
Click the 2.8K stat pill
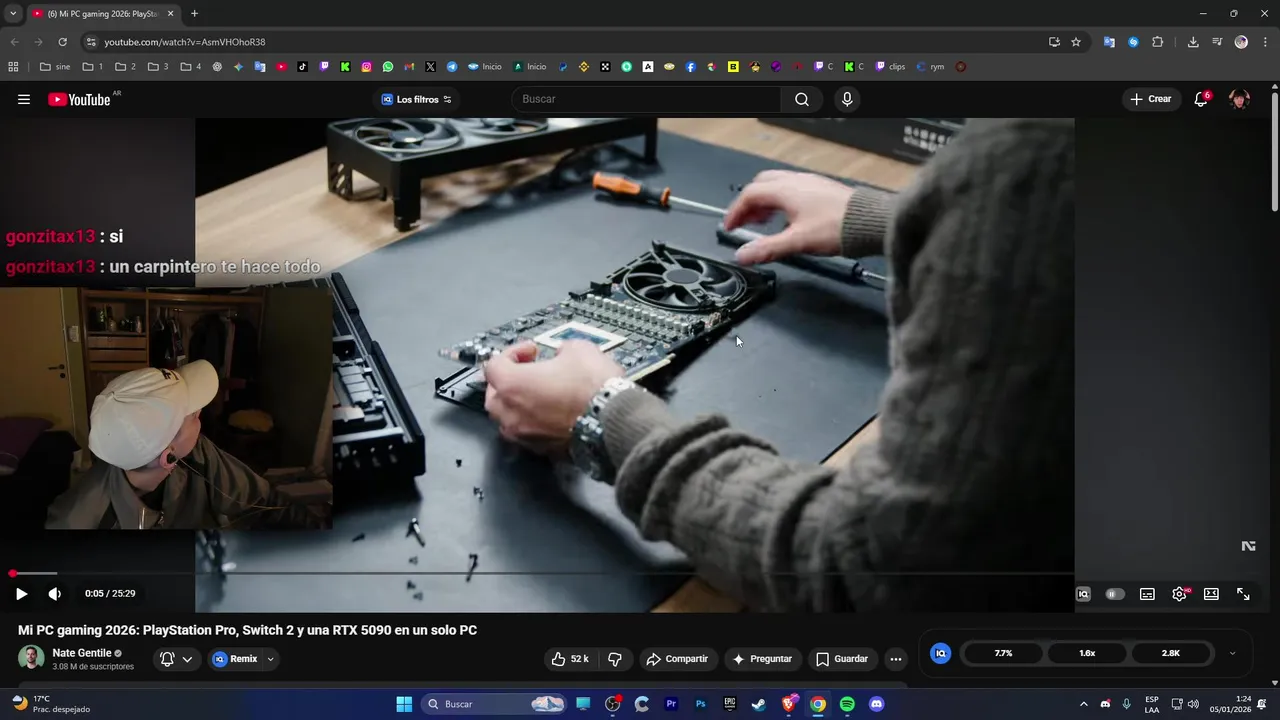1171,653
